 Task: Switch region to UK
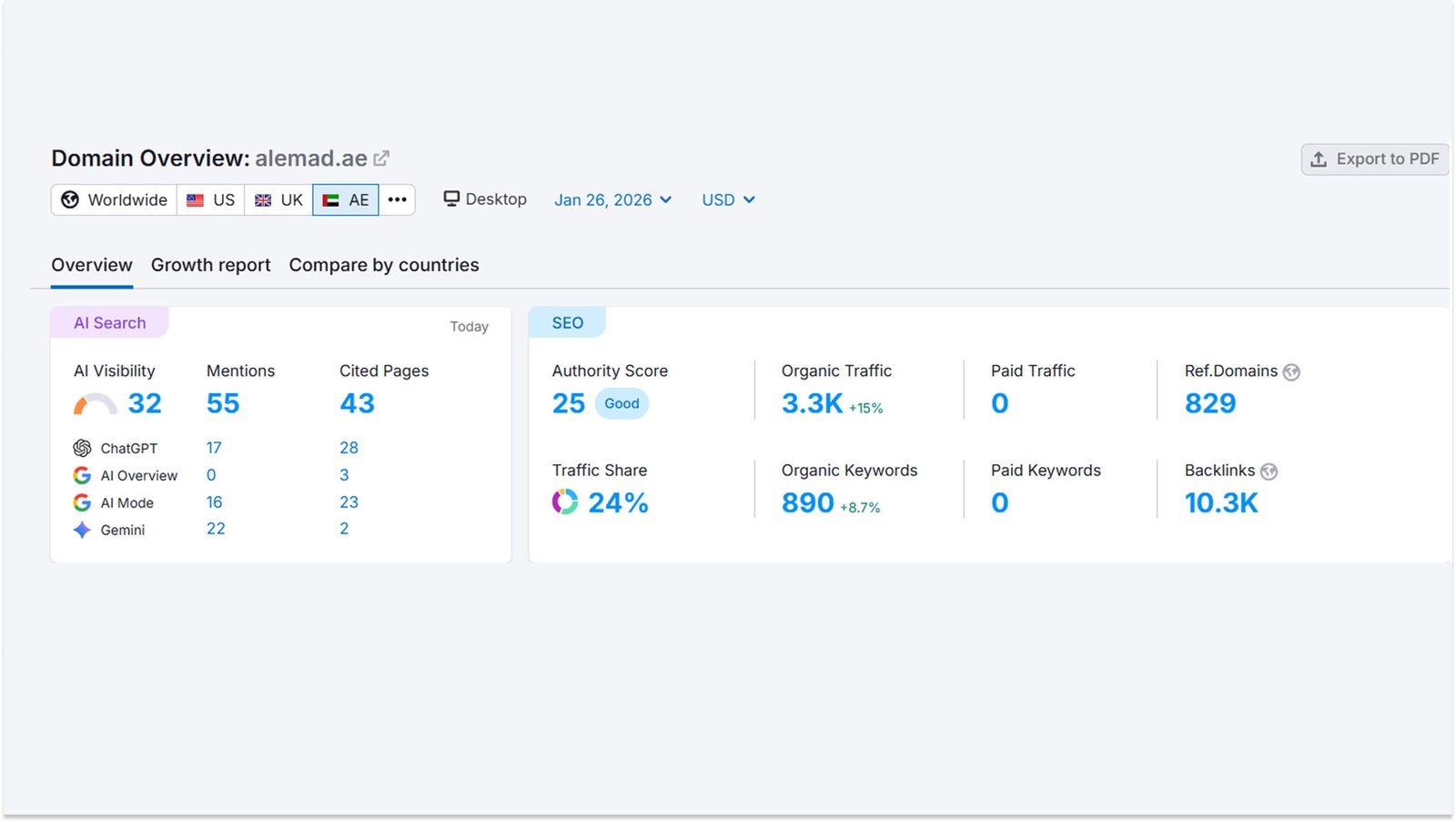[x=278, y=199]
